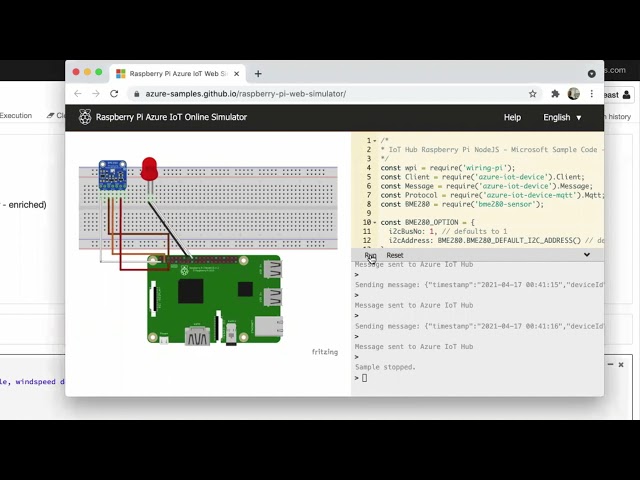Click the console input prompt cursor
This screenshot has height=480, width=640.
click(x=364, y=378)
